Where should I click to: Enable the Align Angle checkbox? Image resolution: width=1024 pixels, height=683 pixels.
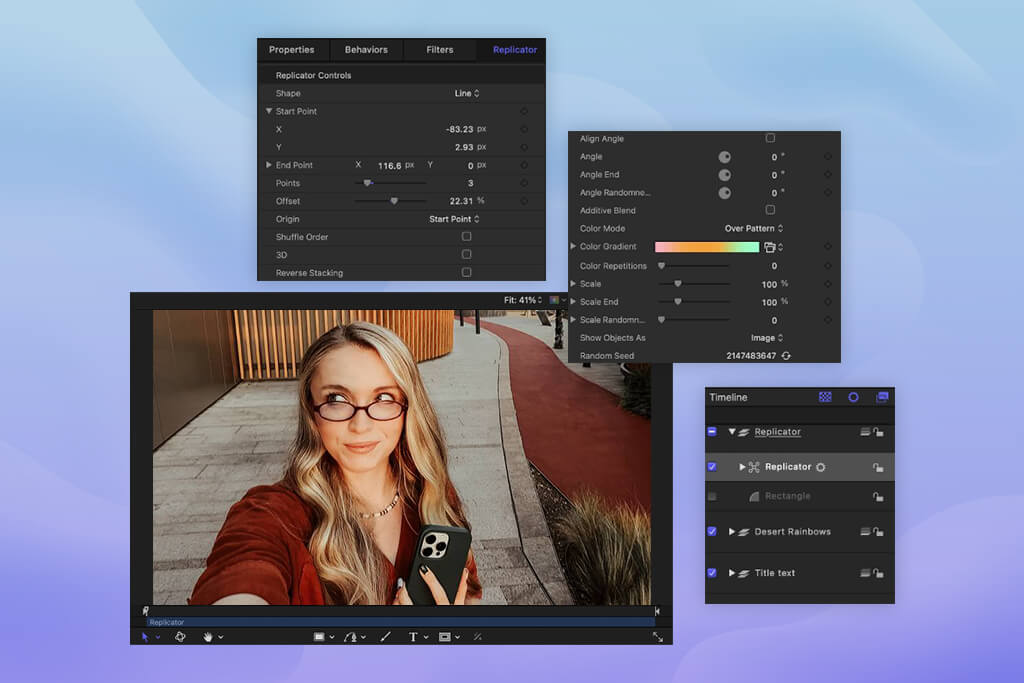pyautogui.click(x=770, y=138)
